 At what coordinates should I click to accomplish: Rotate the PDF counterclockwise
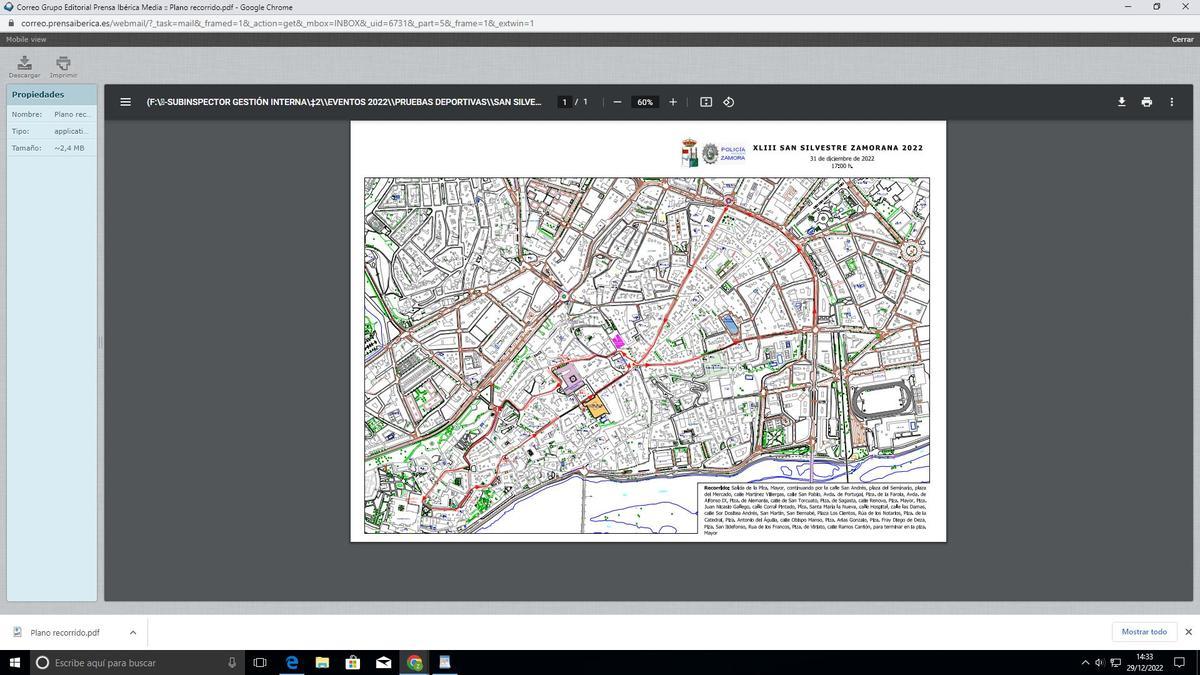[729, 102]
